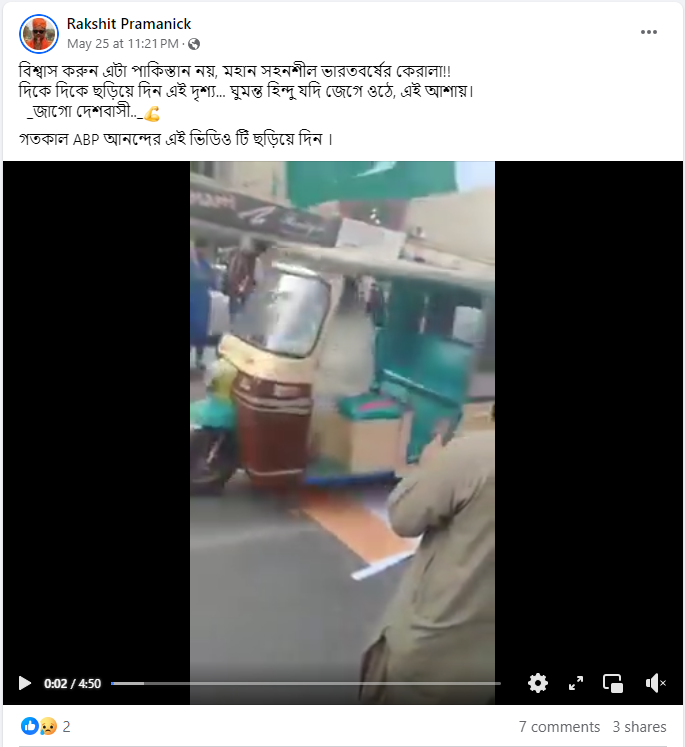This screenshot has height=747, width=685.
Task: View the sad reaction icon
Action: (x=48, y=727)
